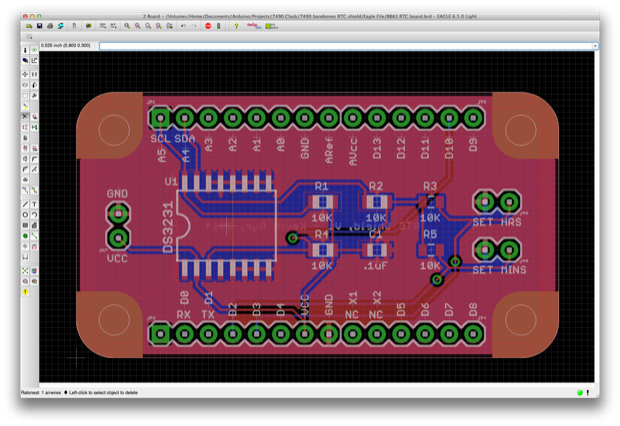Select the Ratsnest tool
Viewport: 620px width, 426px height.
pyautogui.click(x=25, y=271)
